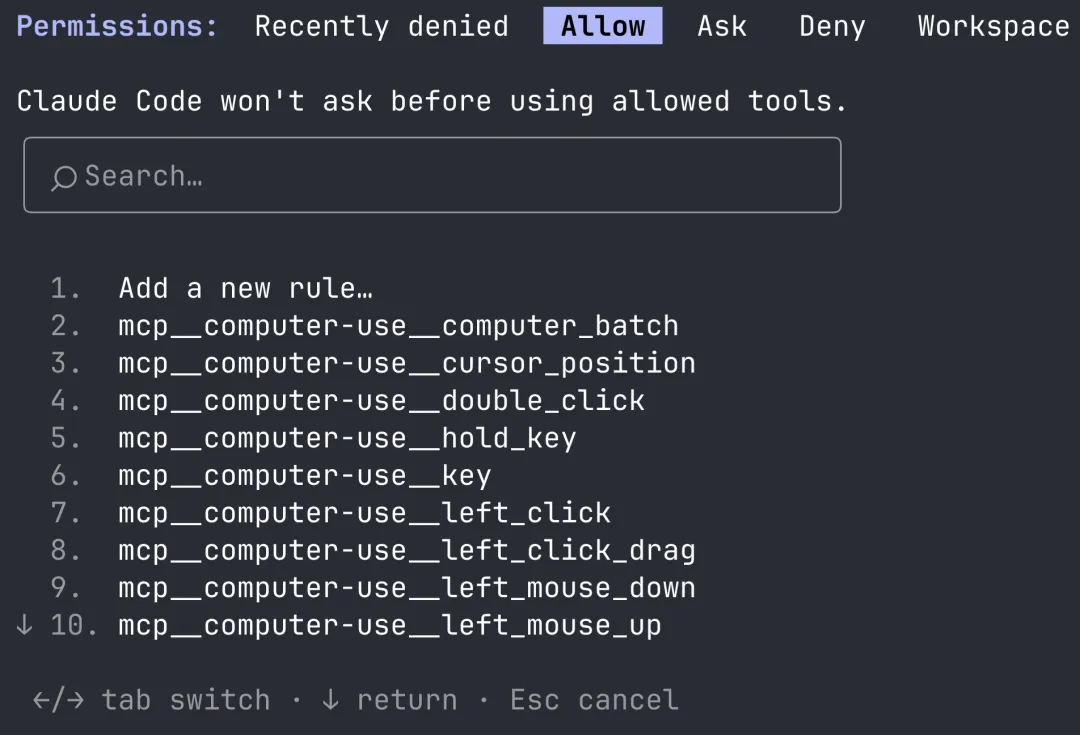
Task: Click the down arrow beside item 10
Action: click(x=25, y=625)
